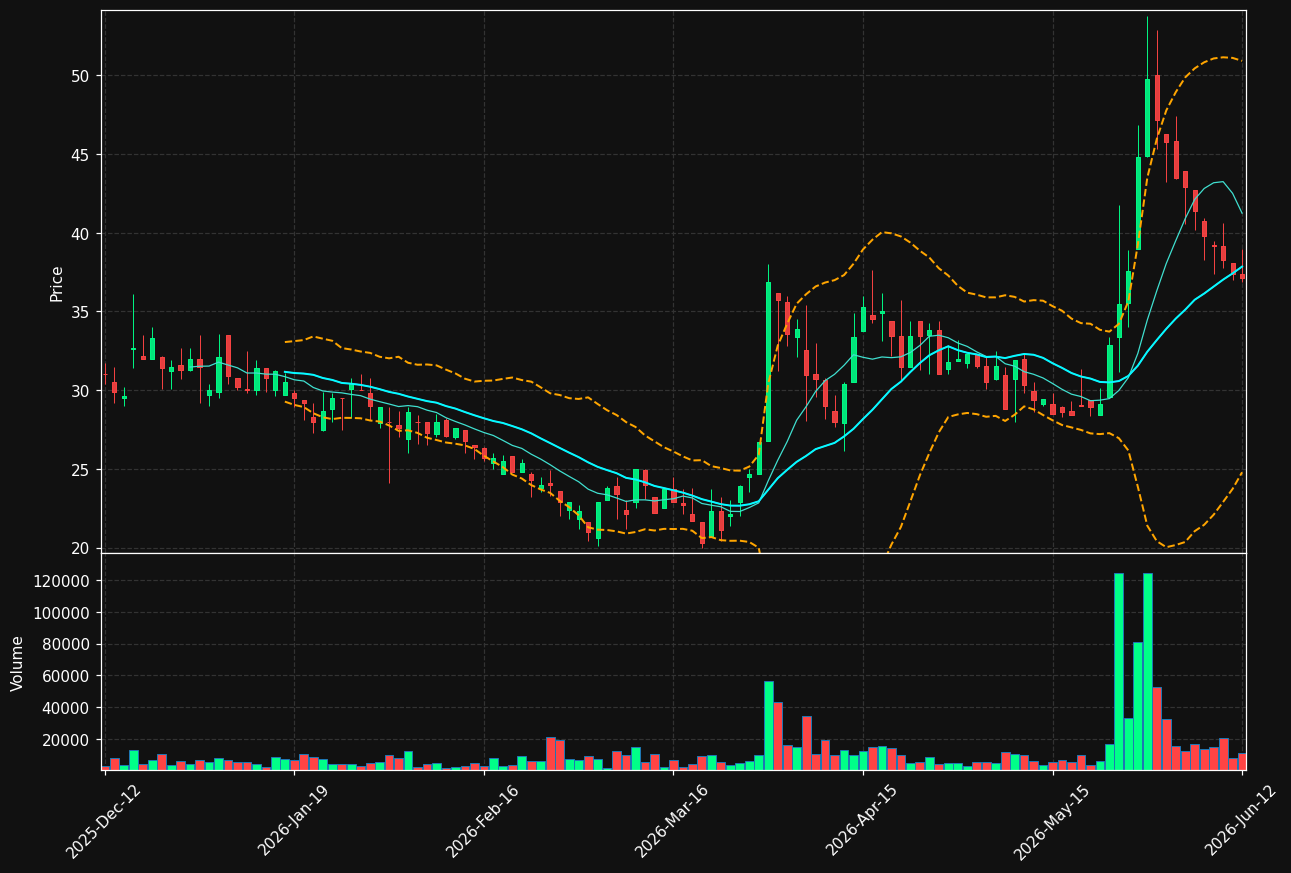Image resolution: width=1291 pixels, height=873 pixels.
Task: Click the 2026-May-15 date label
Action: (x=1051, y=820)
